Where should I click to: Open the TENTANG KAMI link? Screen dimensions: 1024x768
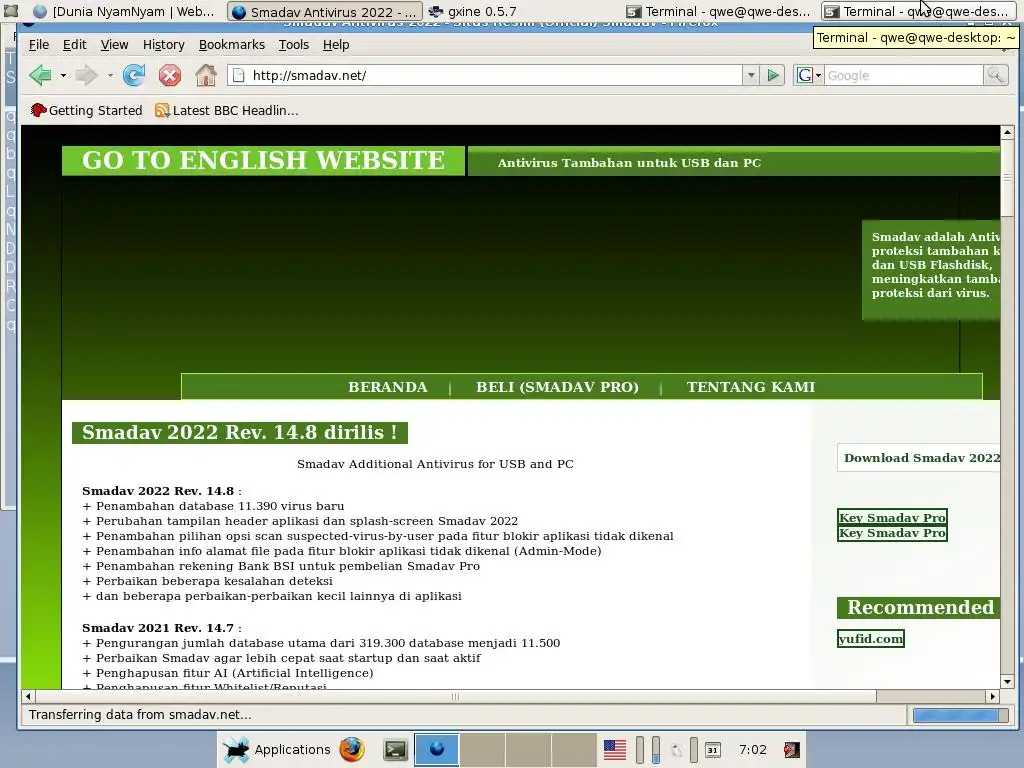751,387
